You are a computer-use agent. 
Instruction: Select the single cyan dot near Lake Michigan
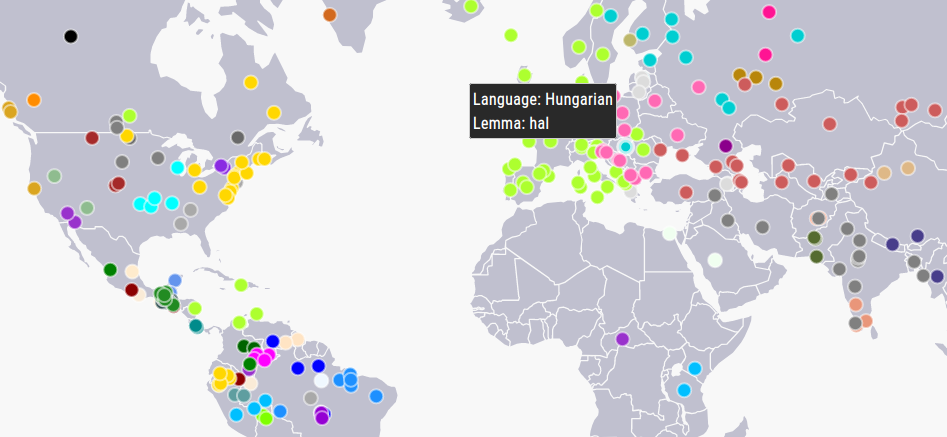point(178,167)
